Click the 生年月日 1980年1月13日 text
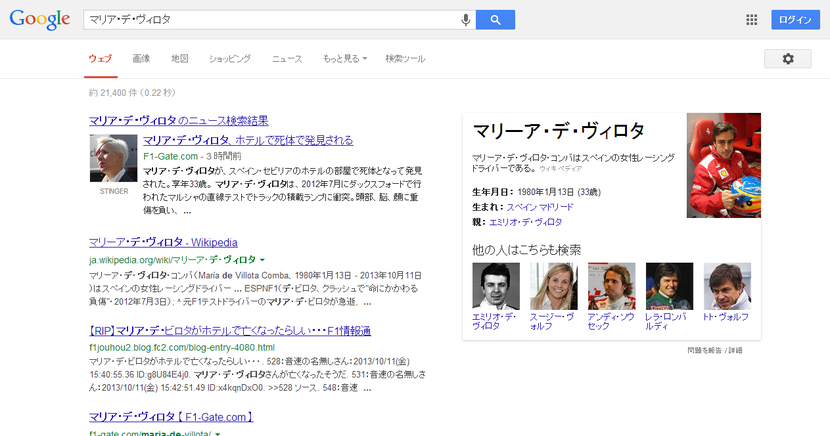This screenshot has width=830, height=436. [x=536, y=192]
